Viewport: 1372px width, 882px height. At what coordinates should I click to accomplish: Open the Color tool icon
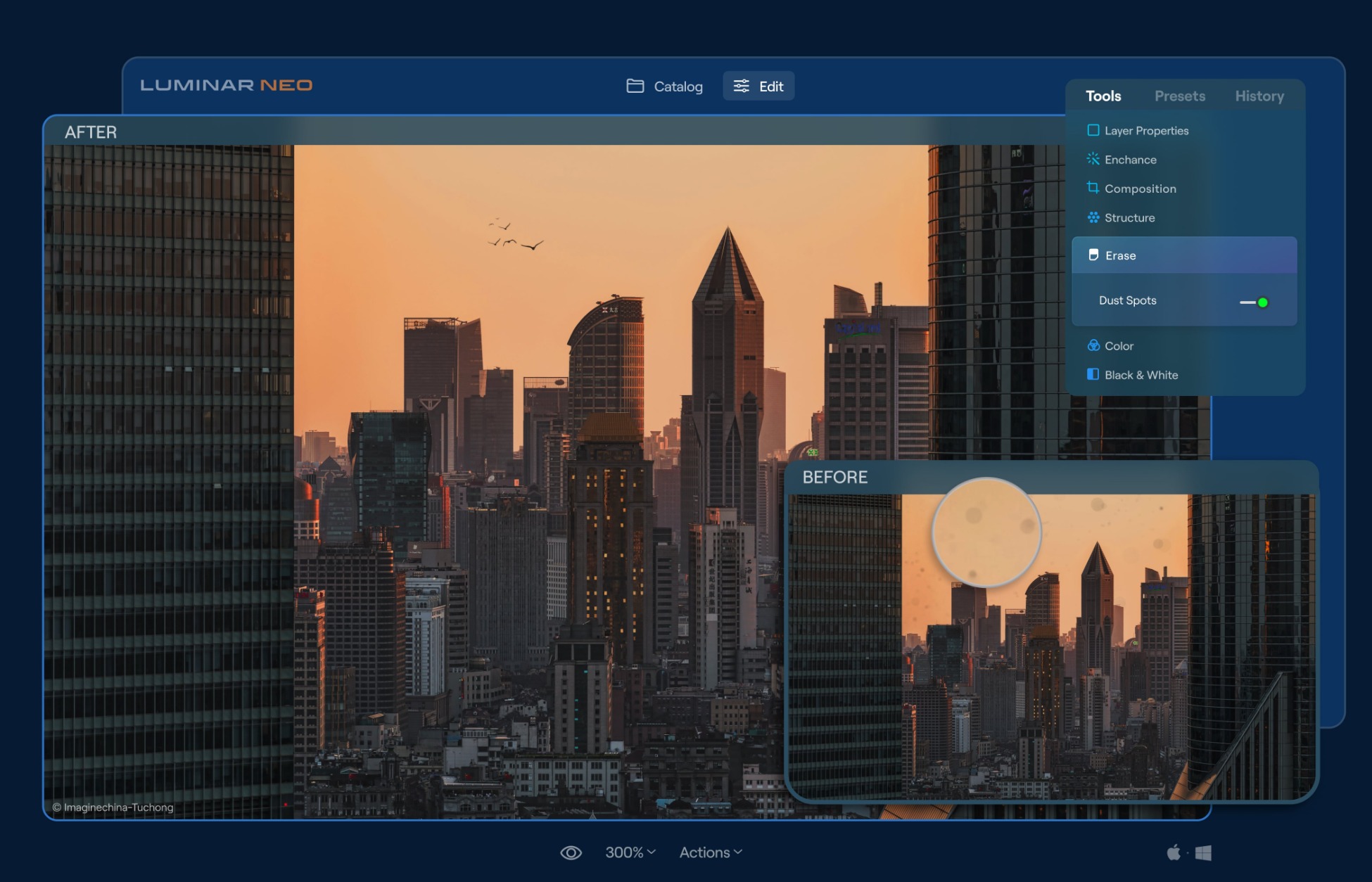click(x=1093, y=345)
